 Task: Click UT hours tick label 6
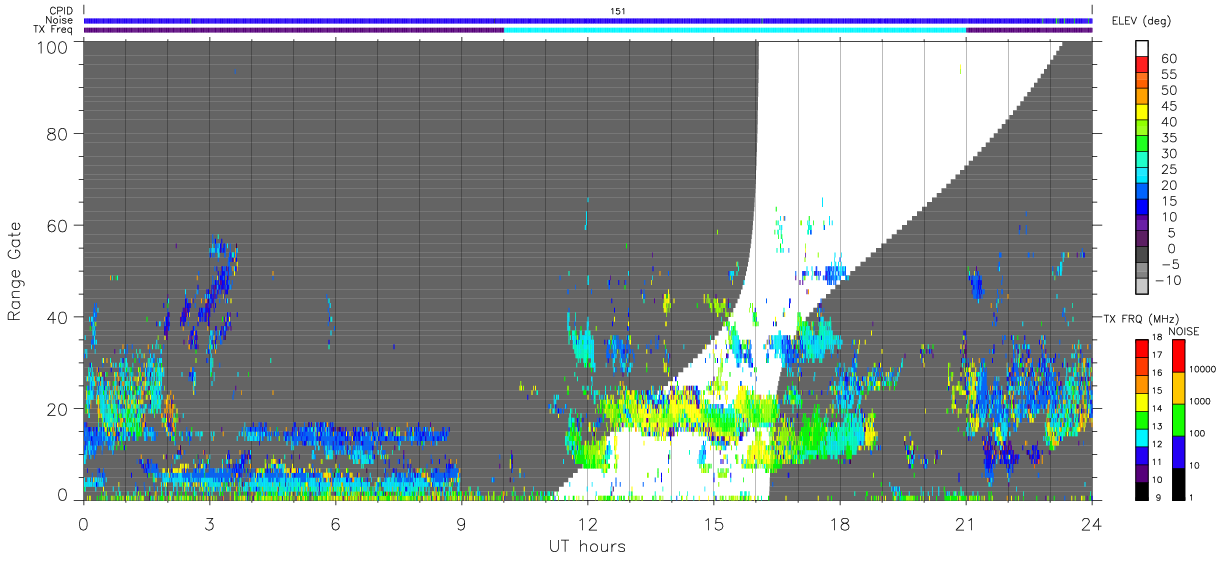(336, 522)
